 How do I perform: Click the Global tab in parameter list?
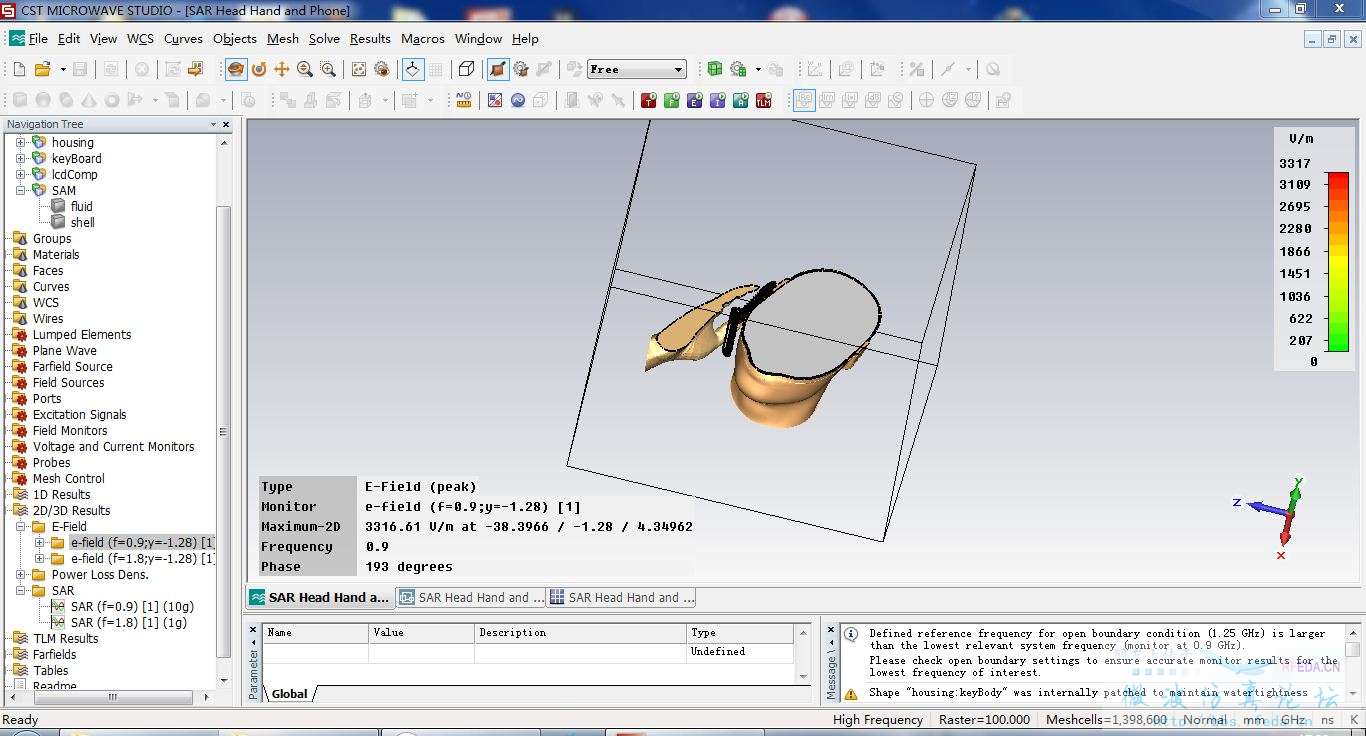click(289, 694)
